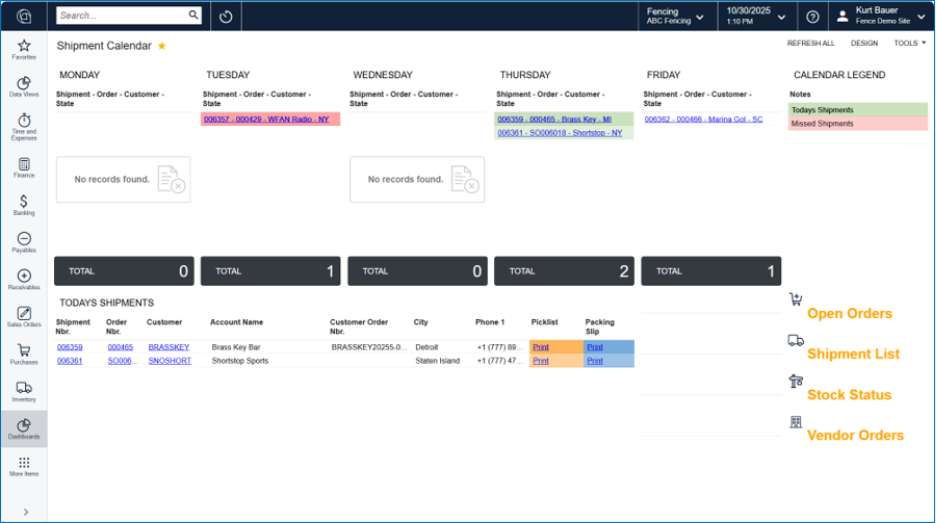Screen dimensions: 936x523
Task: Click Design in the top toolbar
Action: coord(864,43)
